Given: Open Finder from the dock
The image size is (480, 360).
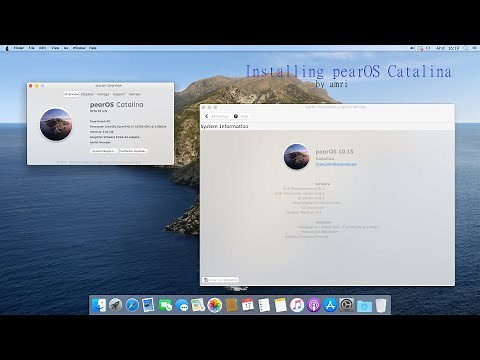Looking at the screenshot, I should 99,305.
